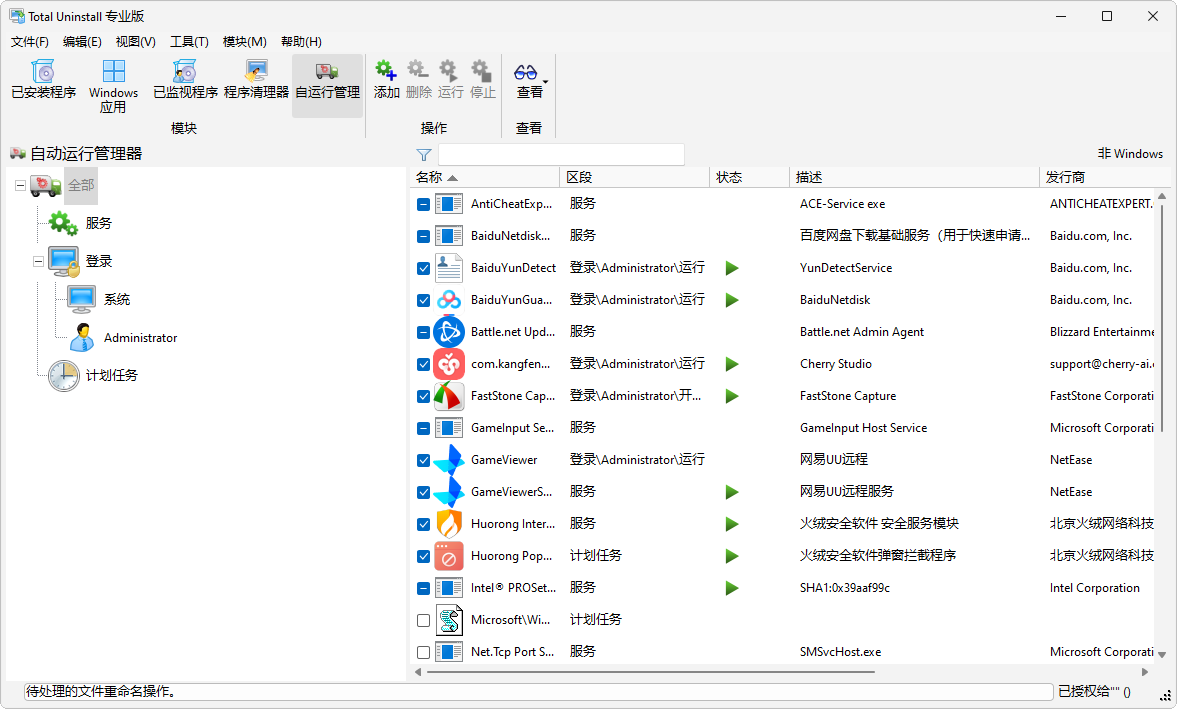Select the Administrator node in sidebar
The image size is (1177, 709).
click(140, 337)
